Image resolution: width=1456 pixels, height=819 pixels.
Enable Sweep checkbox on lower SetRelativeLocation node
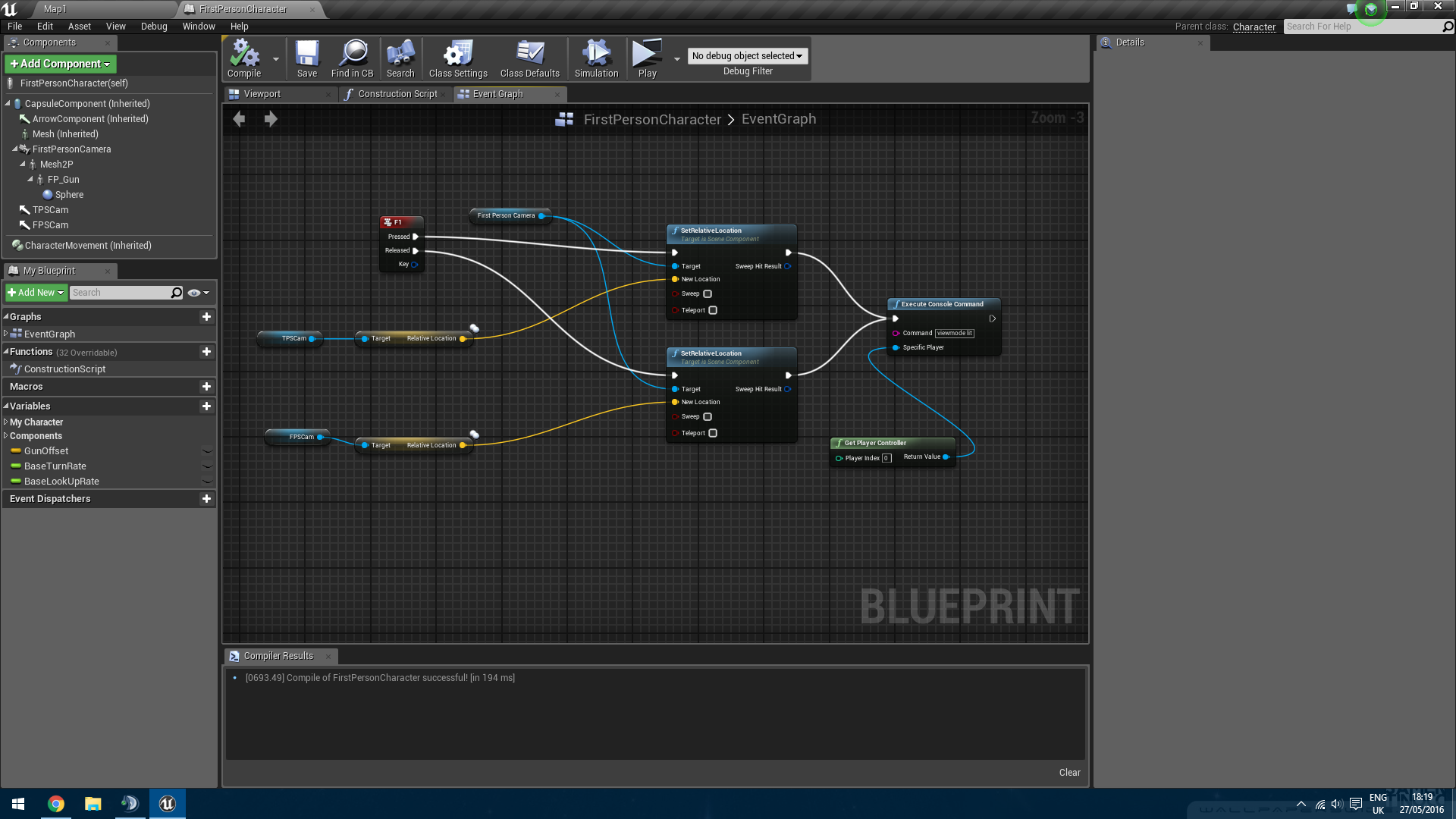[x=708, y=417]
